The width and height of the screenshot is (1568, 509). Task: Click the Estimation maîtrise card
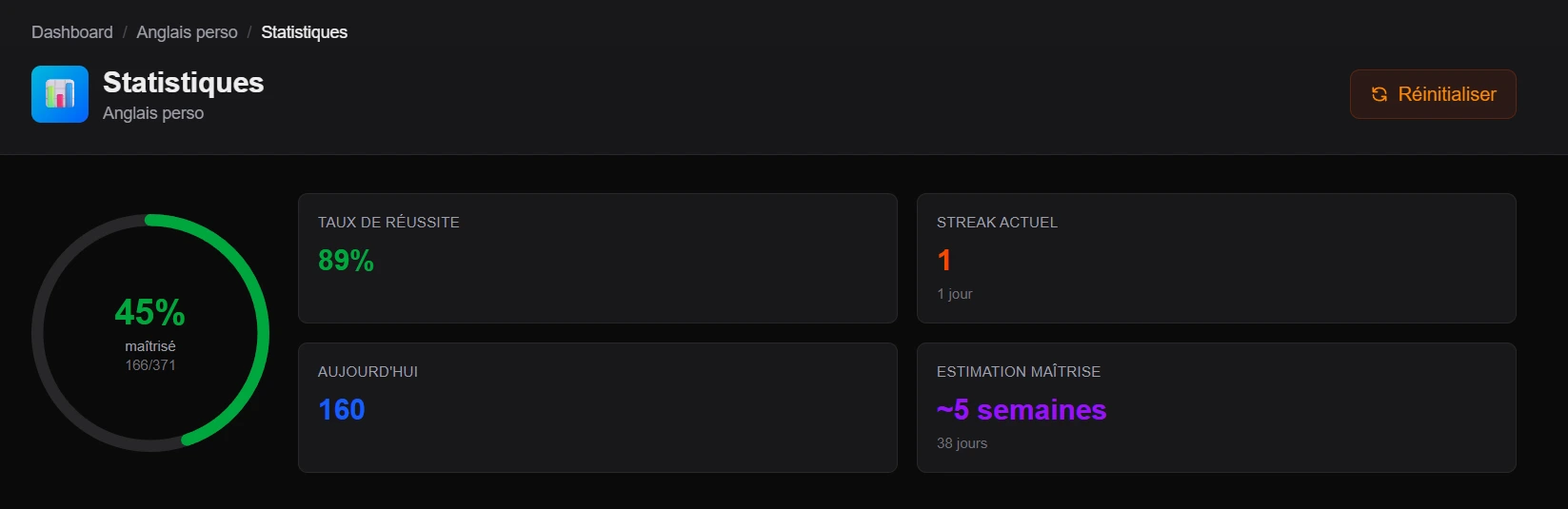tap(1216, 407)
